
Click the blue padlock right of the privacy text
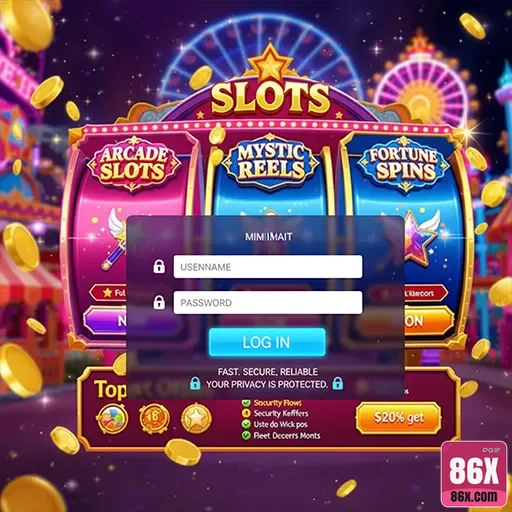tap(338, 383)
